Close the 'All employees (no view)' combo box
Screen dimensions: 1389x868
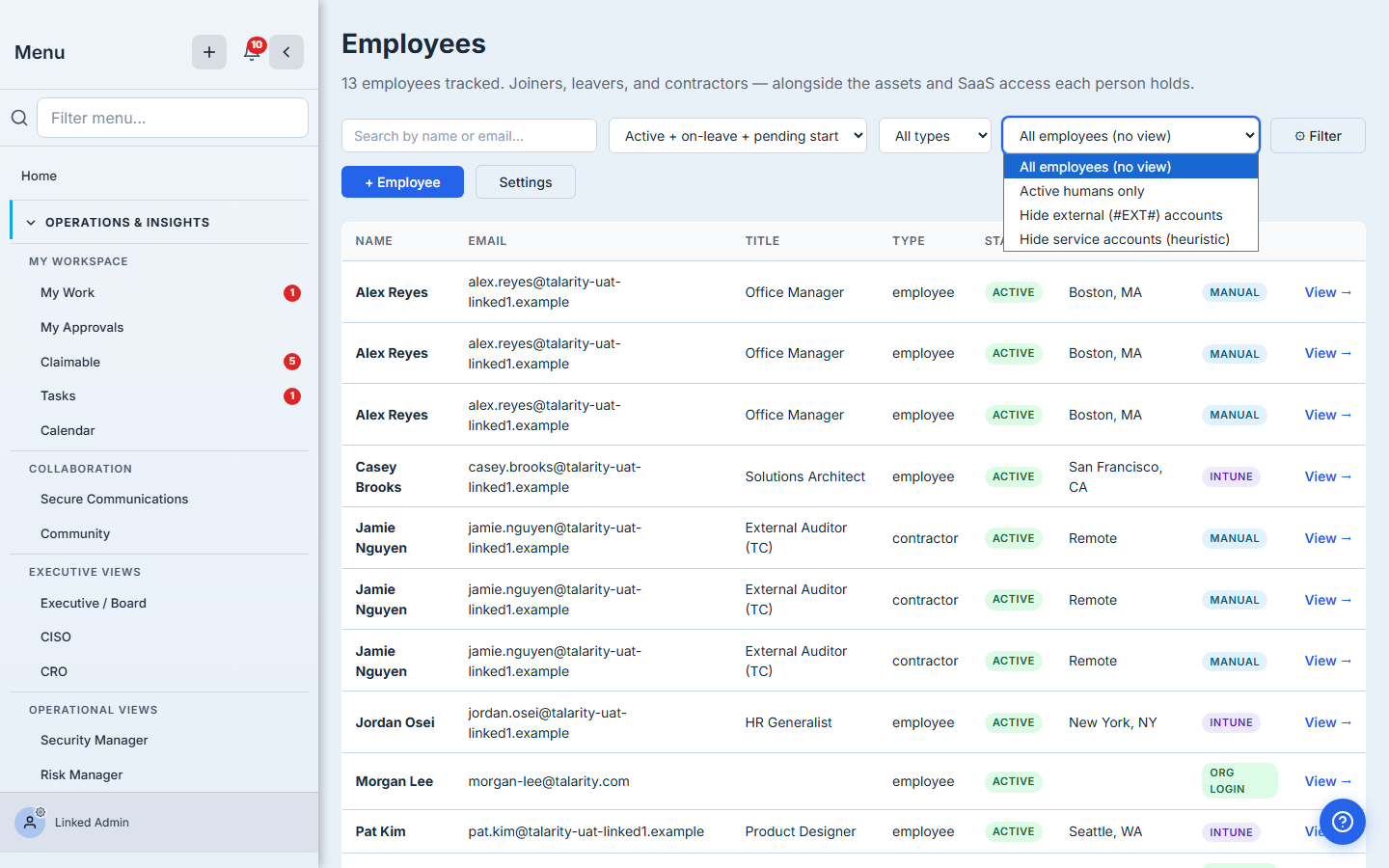tap(1130, 136)
